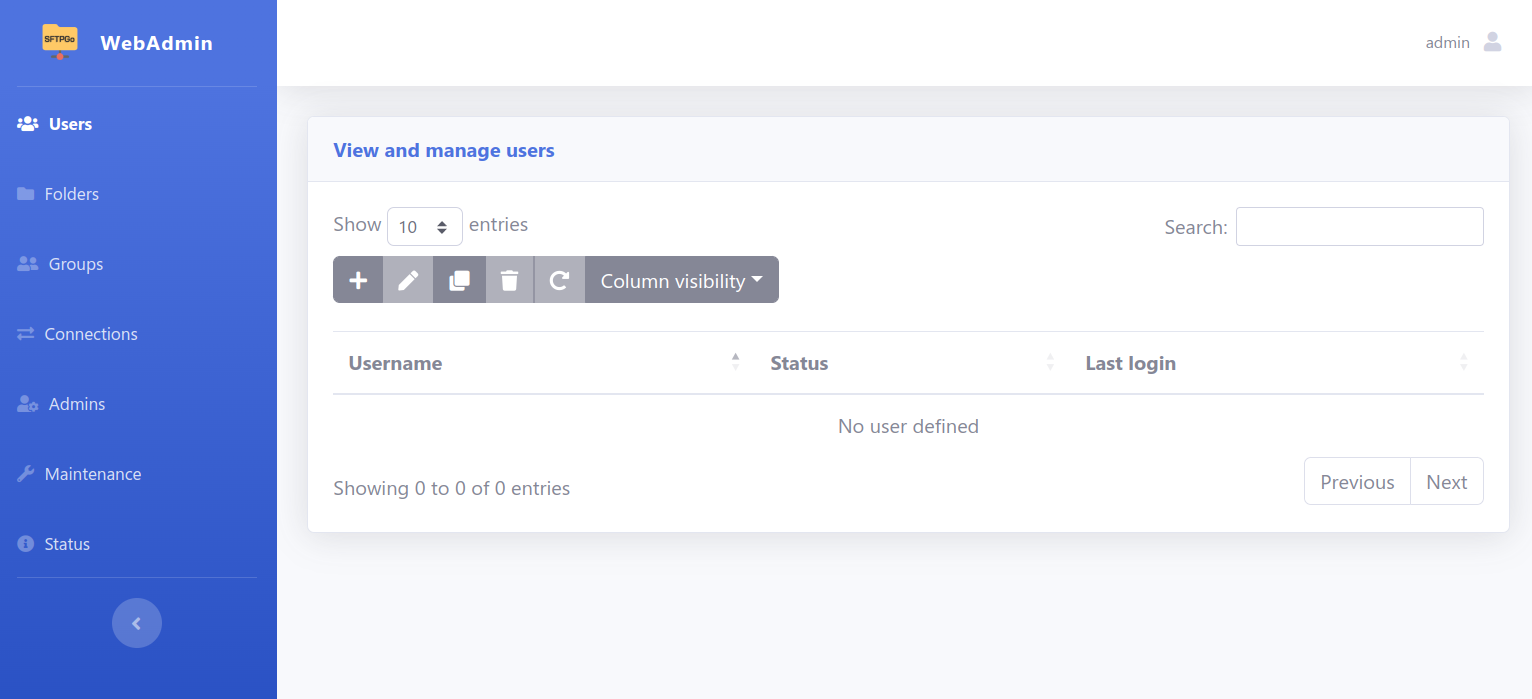Image resolution: width=1532 pixels, height=699 pixels.
Task: Open Folders in the sidebar
Action: click(71, 194)
